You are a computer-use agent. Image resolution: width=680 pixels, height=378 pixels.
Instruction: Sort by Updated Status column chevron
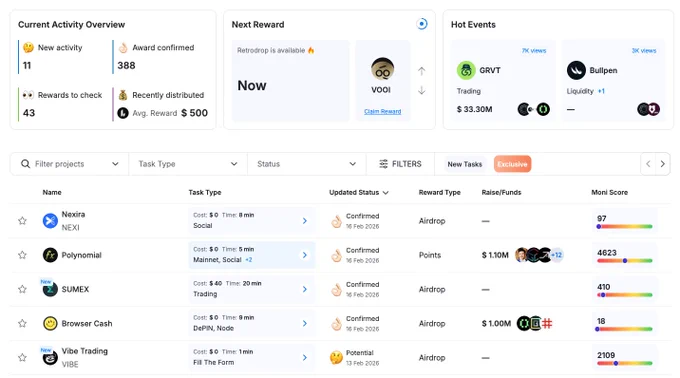coord(386,192)
